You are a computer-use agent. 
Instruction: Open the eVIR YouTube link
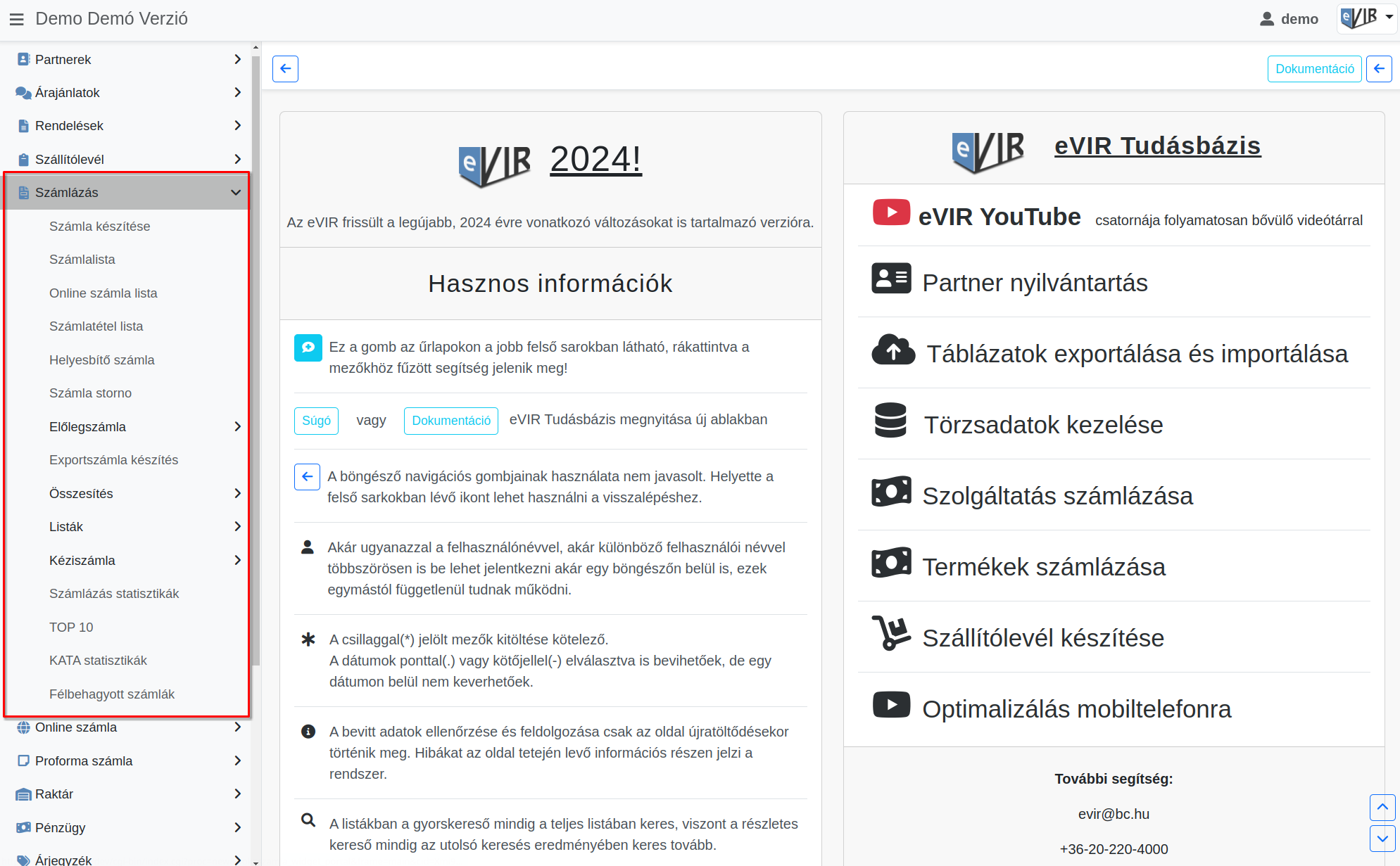click(999, 217)
